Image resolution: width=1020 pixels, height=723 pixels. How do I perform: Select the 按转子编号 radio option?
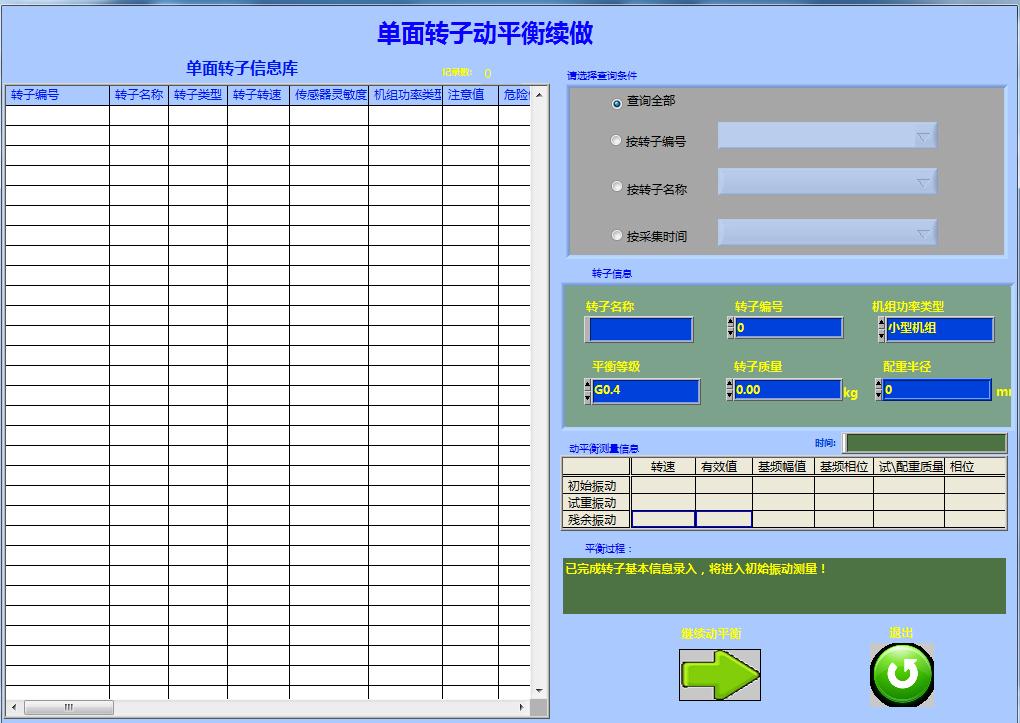point(615,140)
